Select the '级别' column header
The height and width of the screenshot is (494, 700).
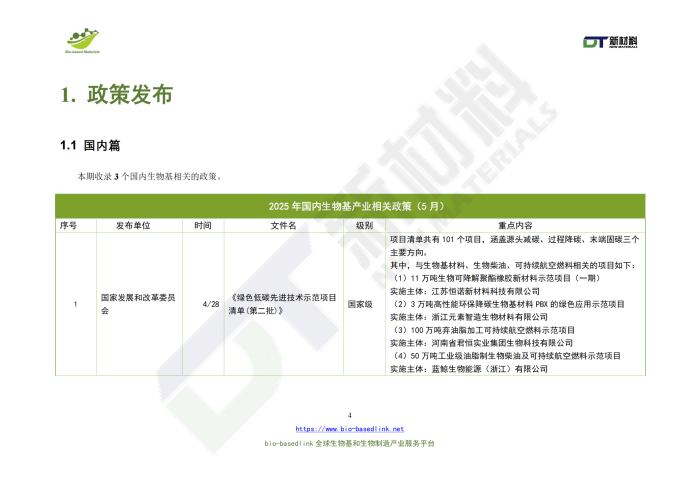click(364, 226)
